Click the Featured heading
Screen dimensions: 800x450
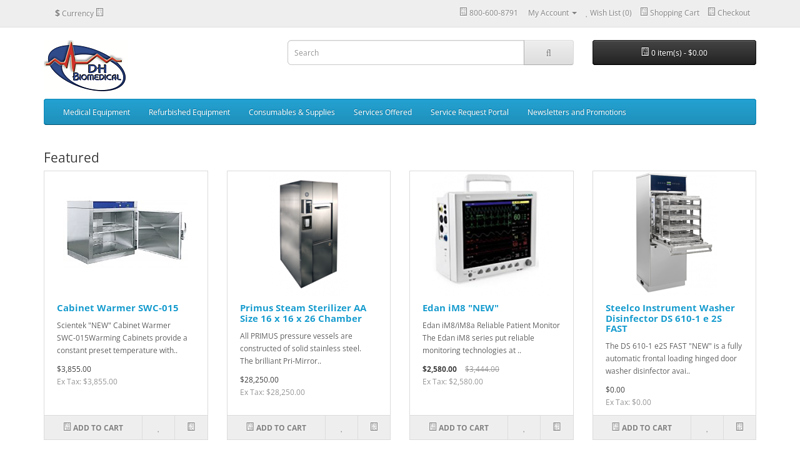coord(71,158)
